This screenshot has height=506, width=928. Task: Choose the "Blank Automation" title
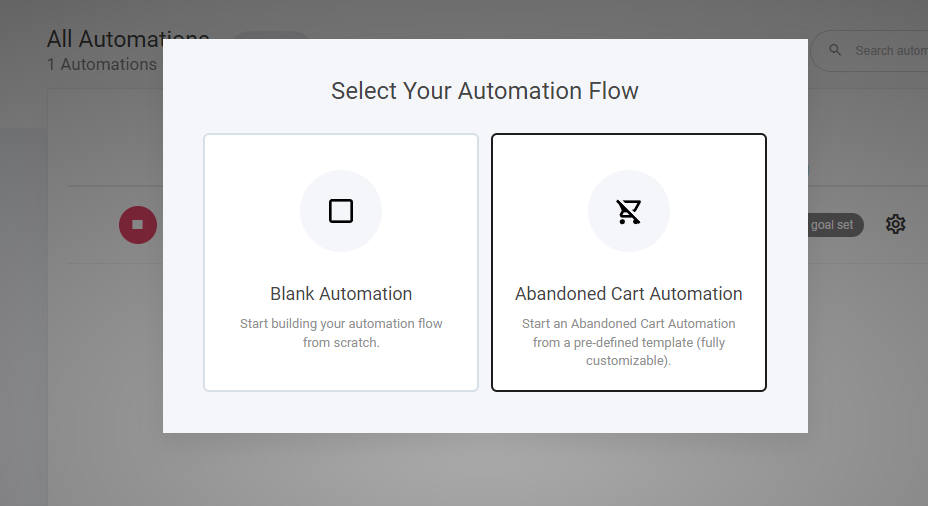click(x=341, y=294)
